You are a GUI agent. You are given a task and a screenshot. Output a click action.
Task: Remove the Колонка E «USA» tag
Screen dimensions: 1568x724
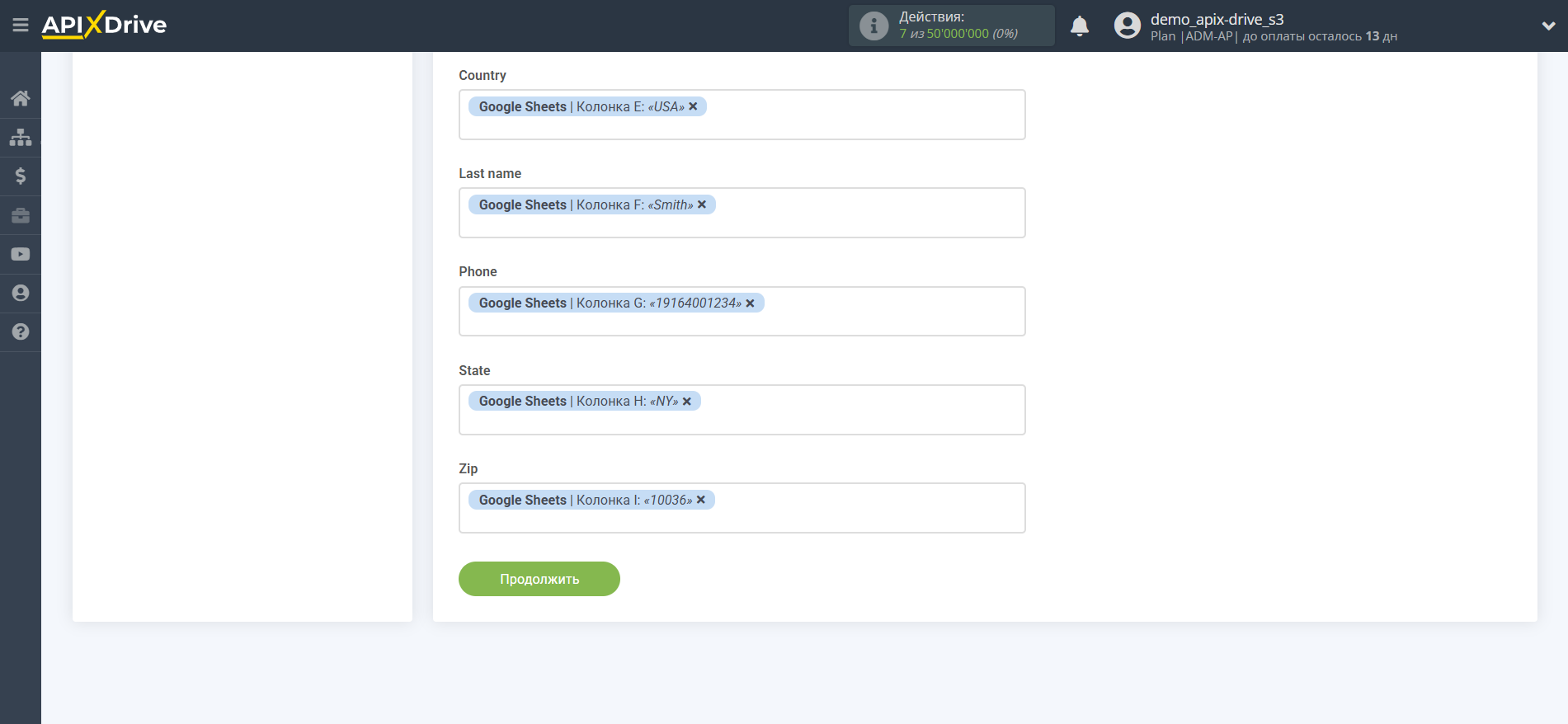tap(693, 106)
